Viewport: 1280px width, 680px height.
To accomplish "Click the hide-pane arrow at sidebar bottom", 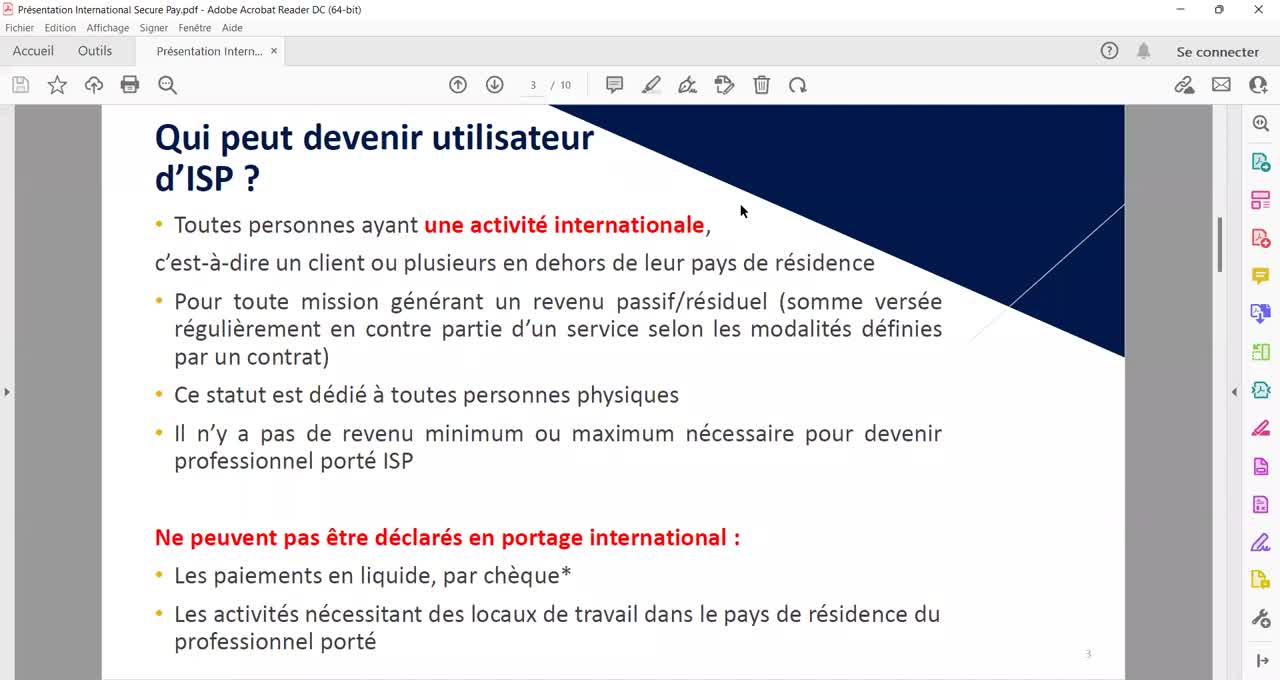I will [x=1262, y=661].
